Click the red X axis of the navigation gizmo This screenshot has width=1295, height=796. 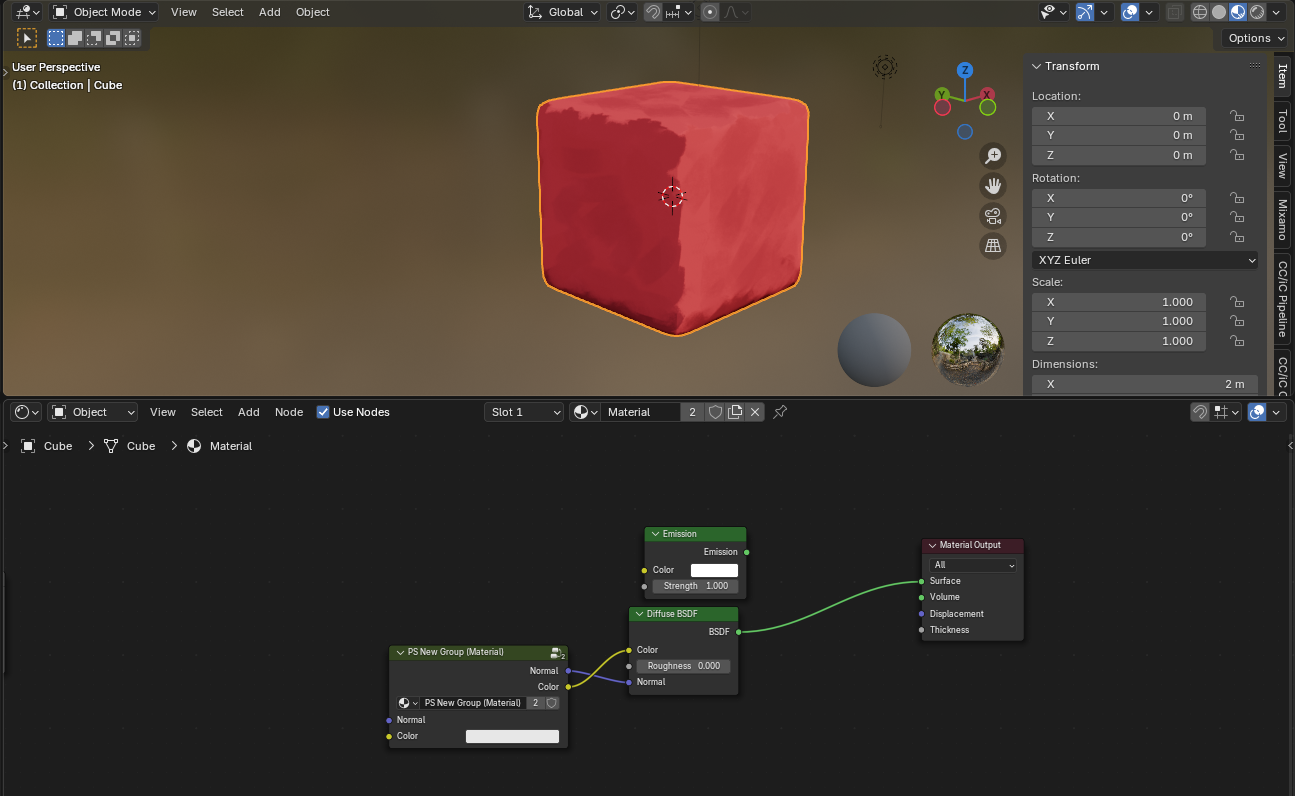(x=987, y=95)
